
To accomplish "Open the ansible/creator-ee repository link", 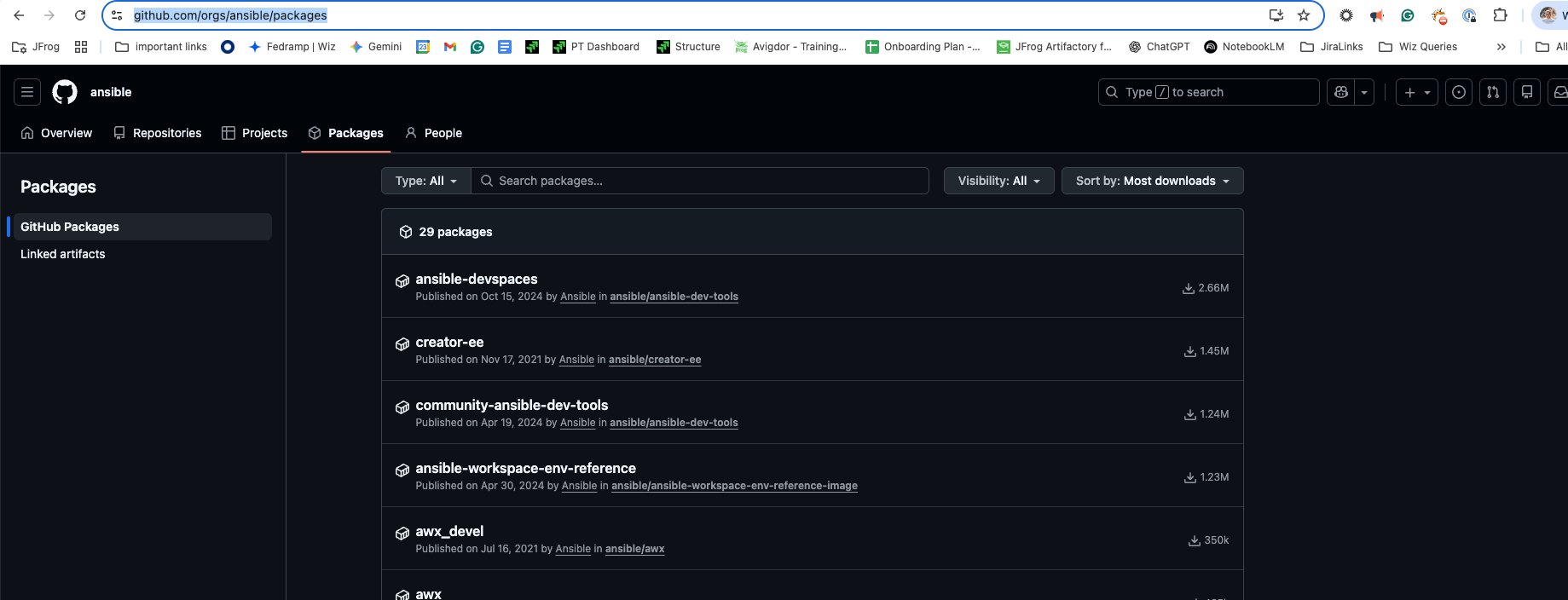I will [654, 360].
